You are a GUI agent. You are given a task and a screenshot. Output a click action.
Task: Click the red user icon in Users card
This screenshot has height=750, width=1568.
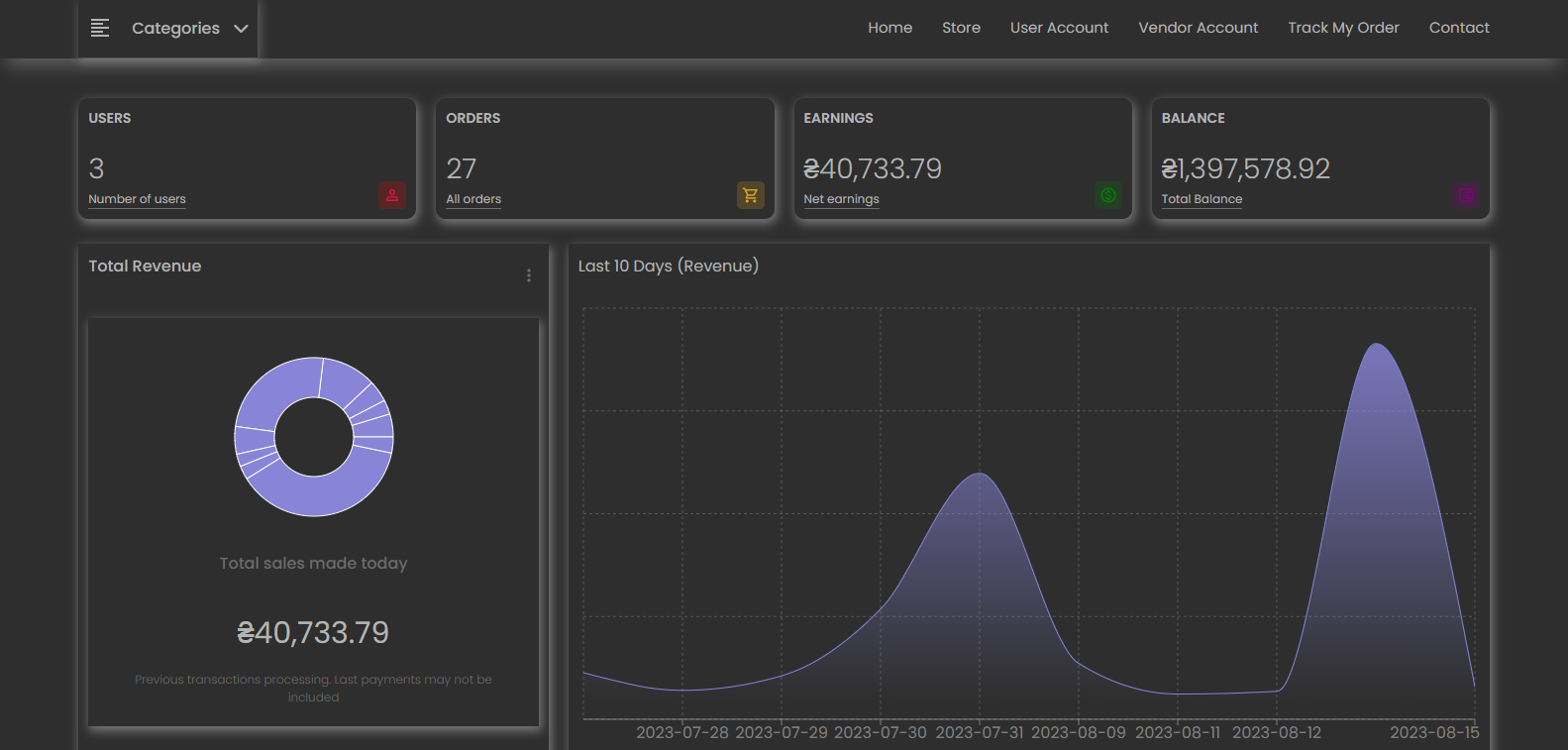pos(392,195)
